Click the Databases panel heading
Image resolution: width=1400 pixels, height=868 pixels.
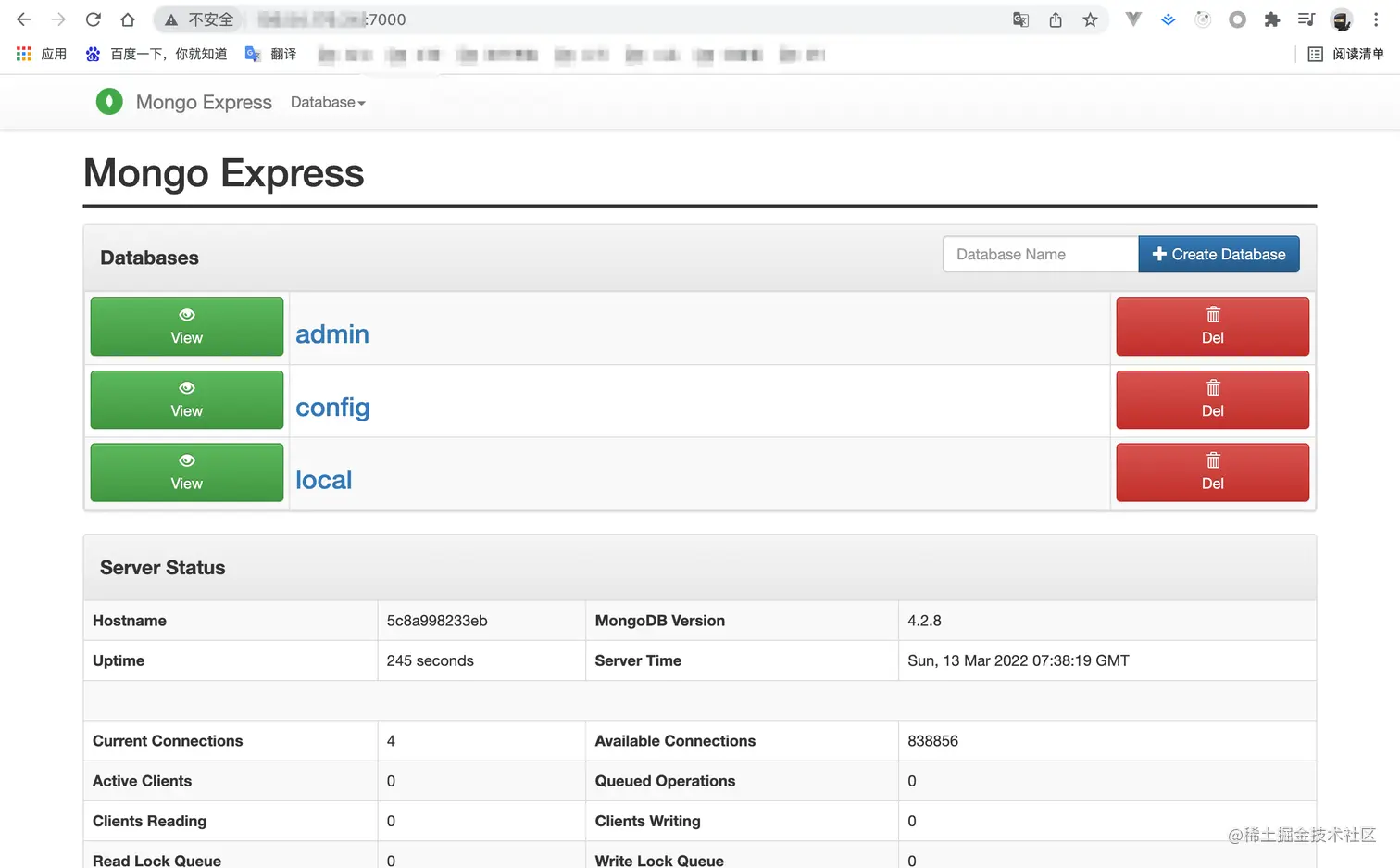point(149,258)
